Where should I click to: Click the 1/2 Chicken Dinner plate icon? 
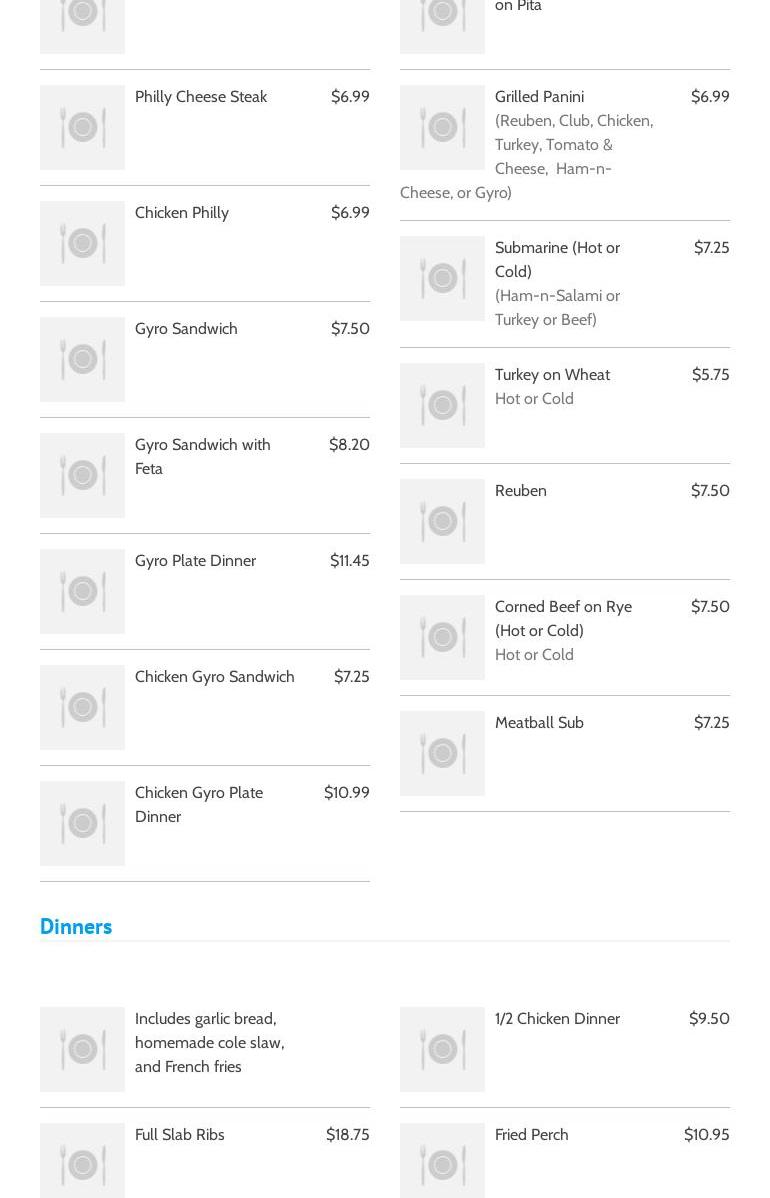pos(442,1049)
